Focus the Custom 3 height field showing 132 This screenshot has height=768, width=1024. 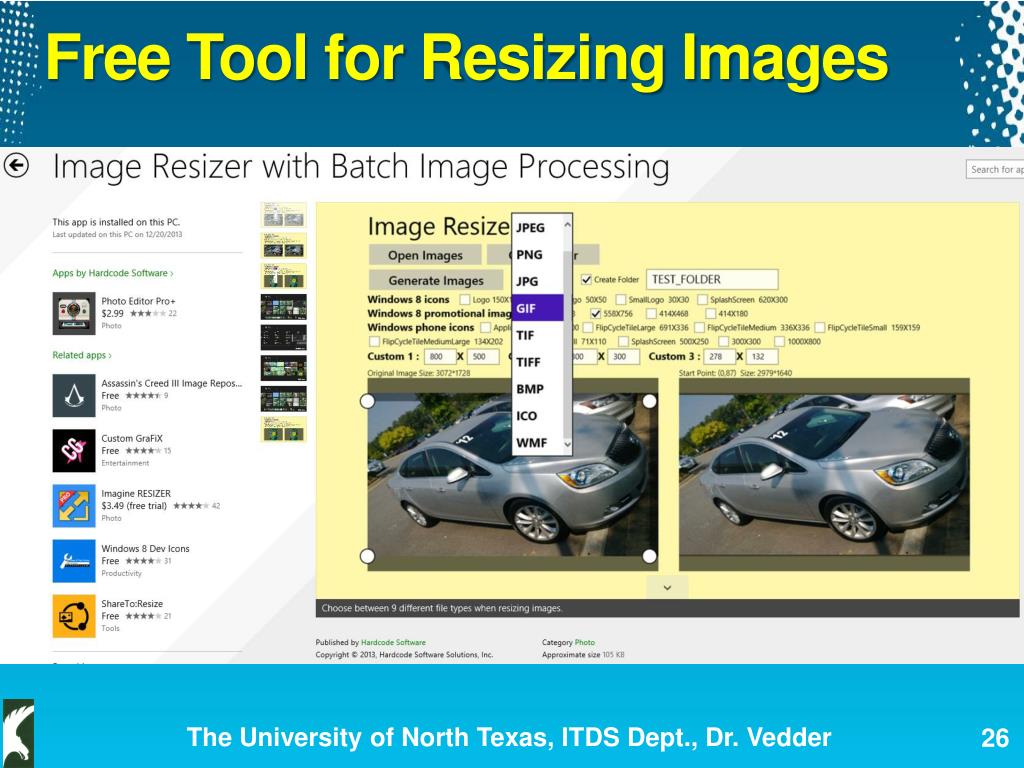(x=761, y=357)
